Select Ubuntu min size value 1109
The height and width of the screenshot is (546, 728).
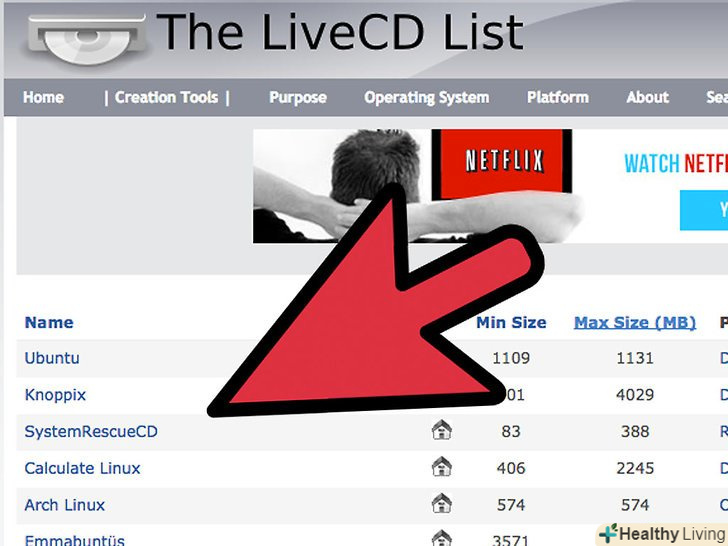(511, 358)
